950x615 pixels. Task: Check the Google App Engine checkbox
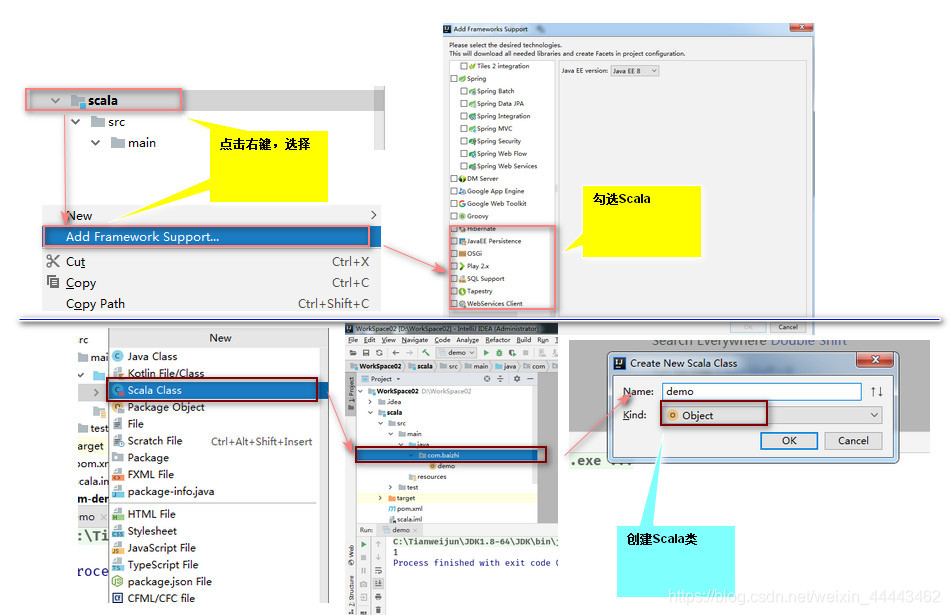454,191
